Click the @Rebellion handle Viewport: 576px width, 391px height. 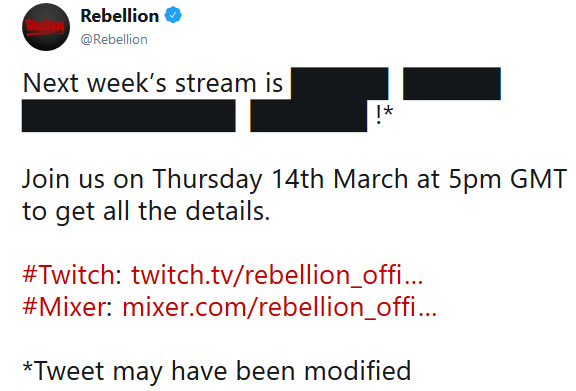coord(114,39)
